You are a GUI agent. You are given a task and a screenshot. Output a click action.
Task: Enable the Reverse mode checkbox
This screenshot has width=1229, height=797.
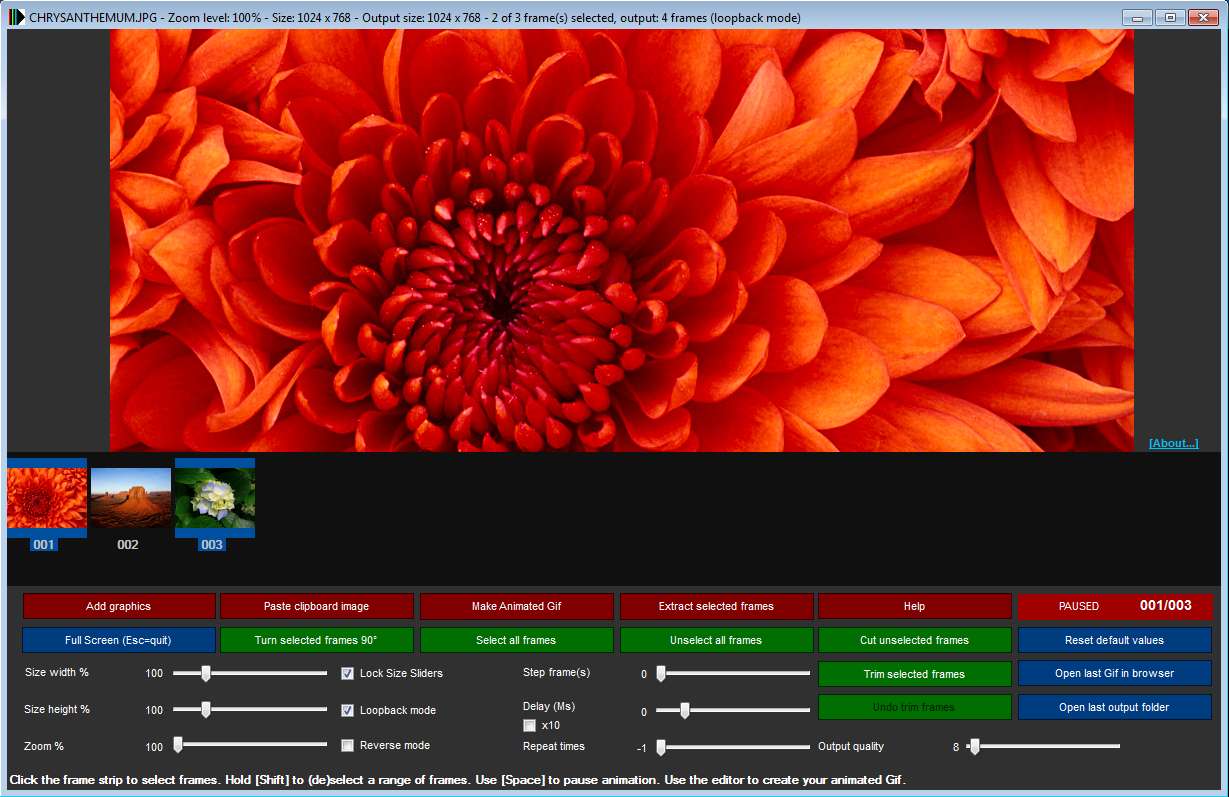(348, 745)
